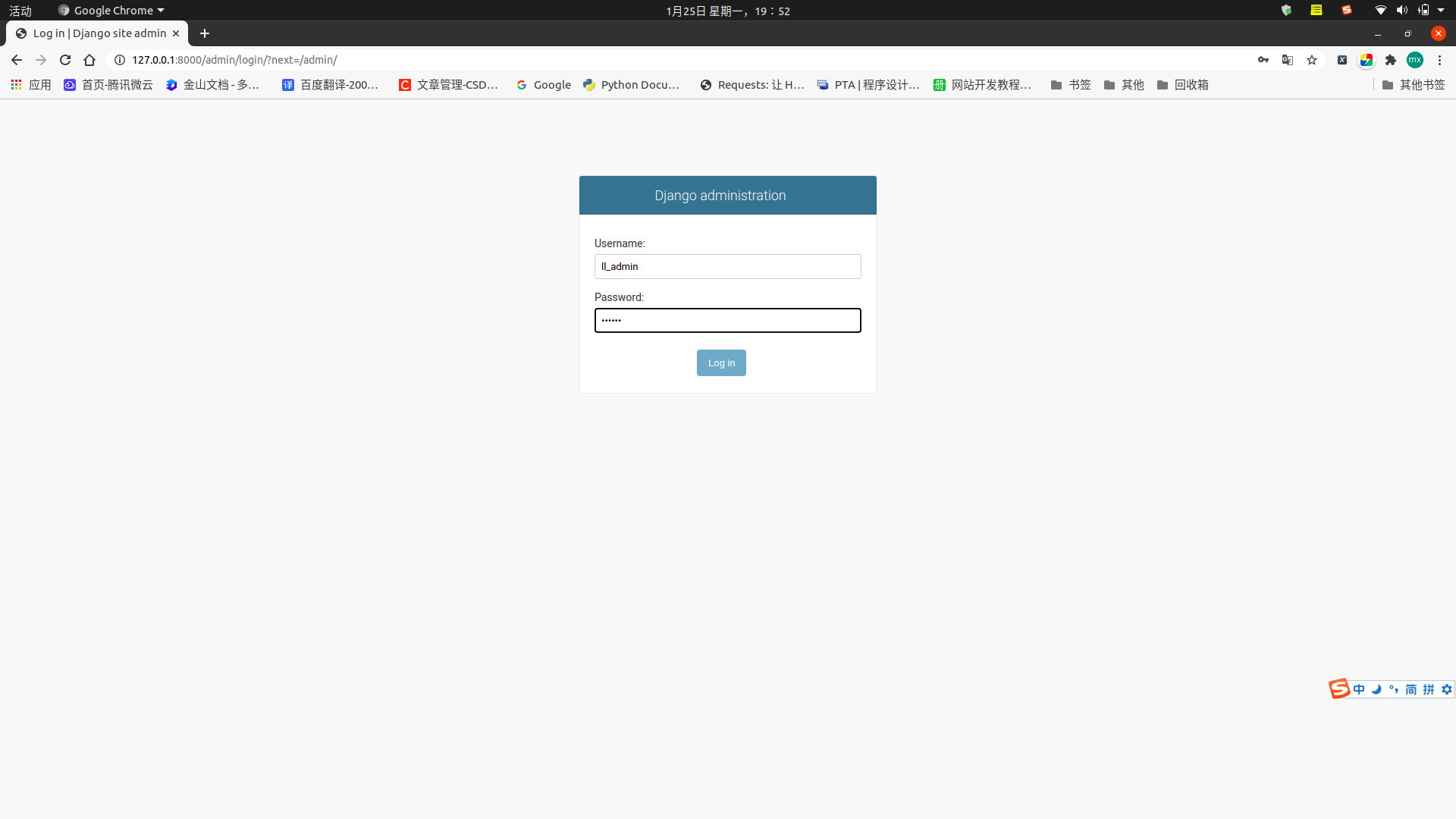Open the 其他书签 bookmarks folder
This screenshot has height=819, width=1456.
point(1414,85)
